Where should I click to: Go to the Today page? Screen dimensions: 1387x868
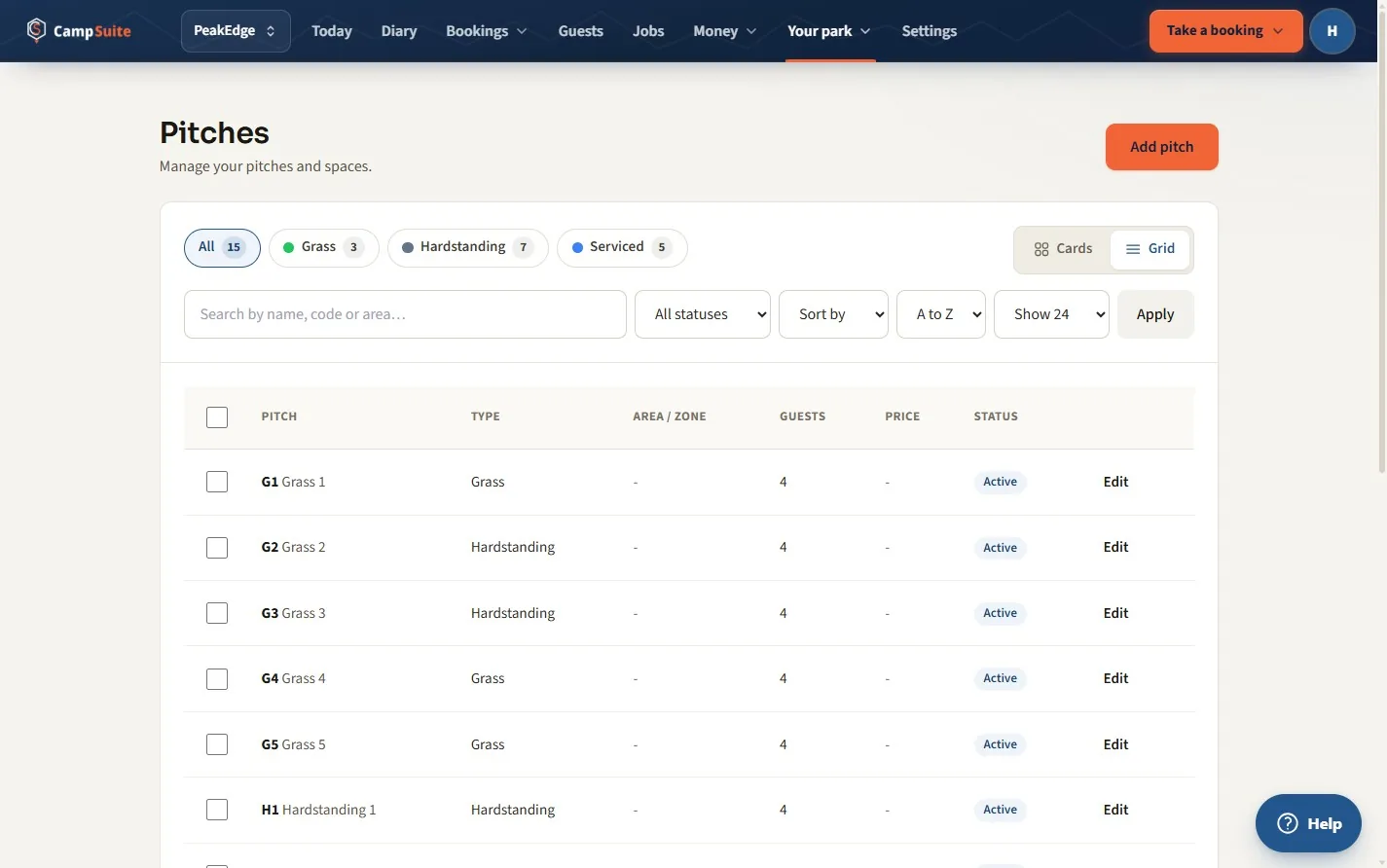pos(332,31)
